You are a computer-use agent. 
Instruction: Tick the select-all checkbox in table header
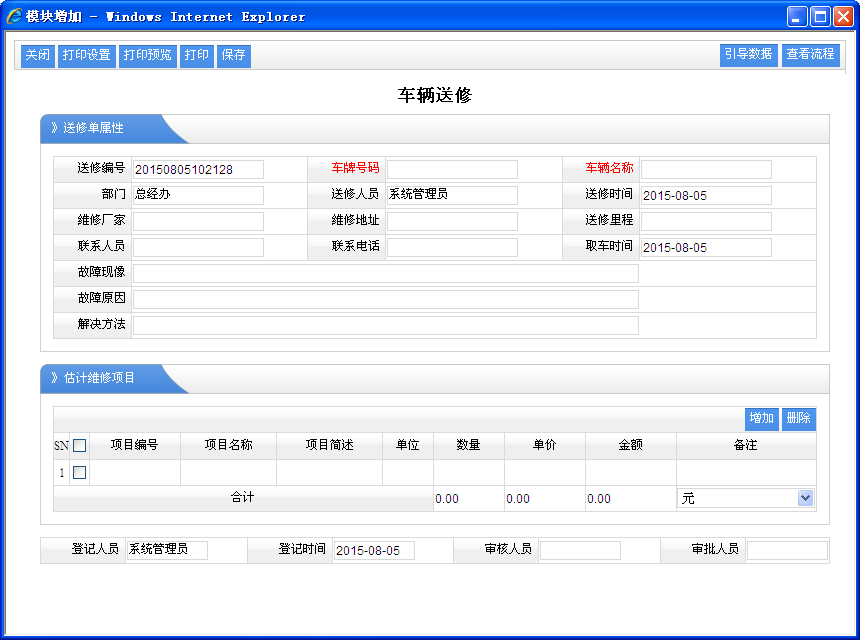click(x=80, y=446)
